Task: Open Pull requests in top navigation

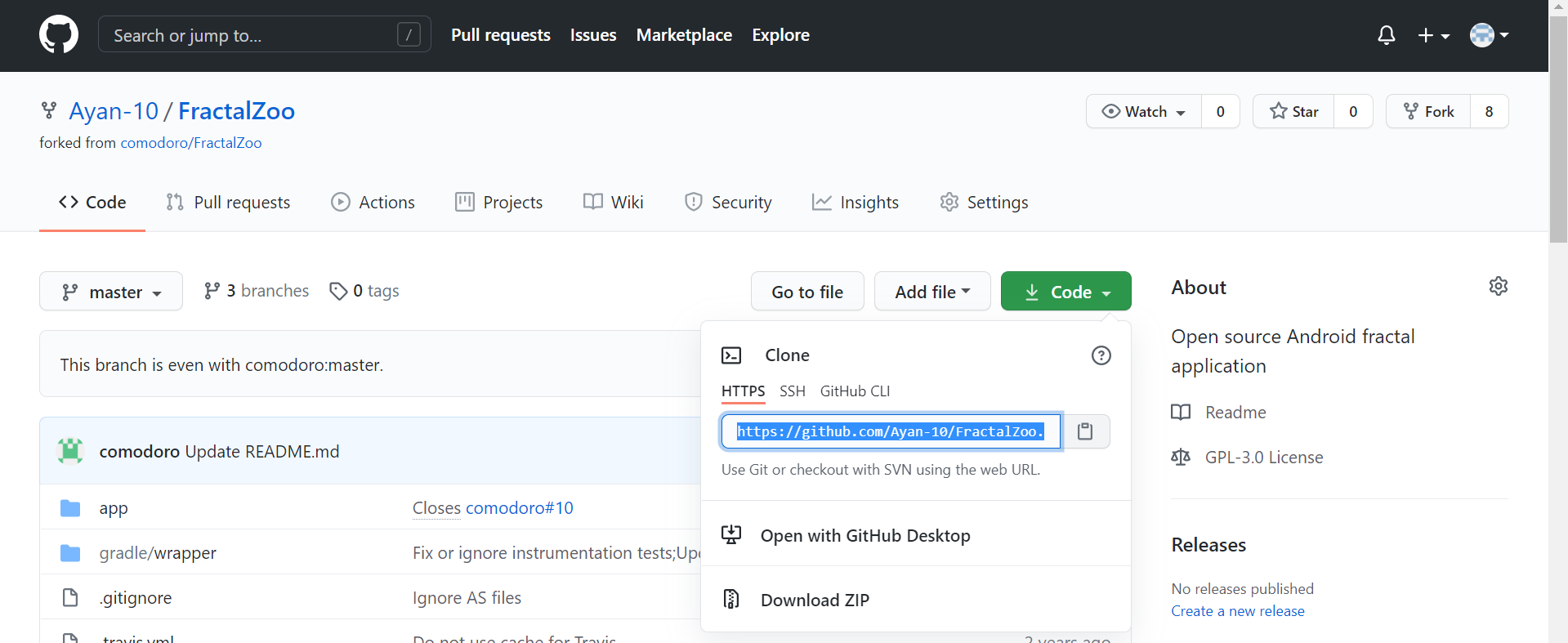Action: (x=501, y=35)
